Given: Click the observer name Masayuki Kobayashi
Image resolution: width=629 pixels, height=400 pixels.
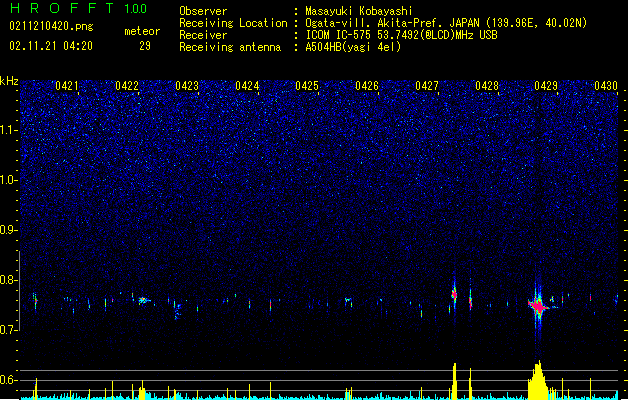Looking at the screenshot, I should 359,11.
